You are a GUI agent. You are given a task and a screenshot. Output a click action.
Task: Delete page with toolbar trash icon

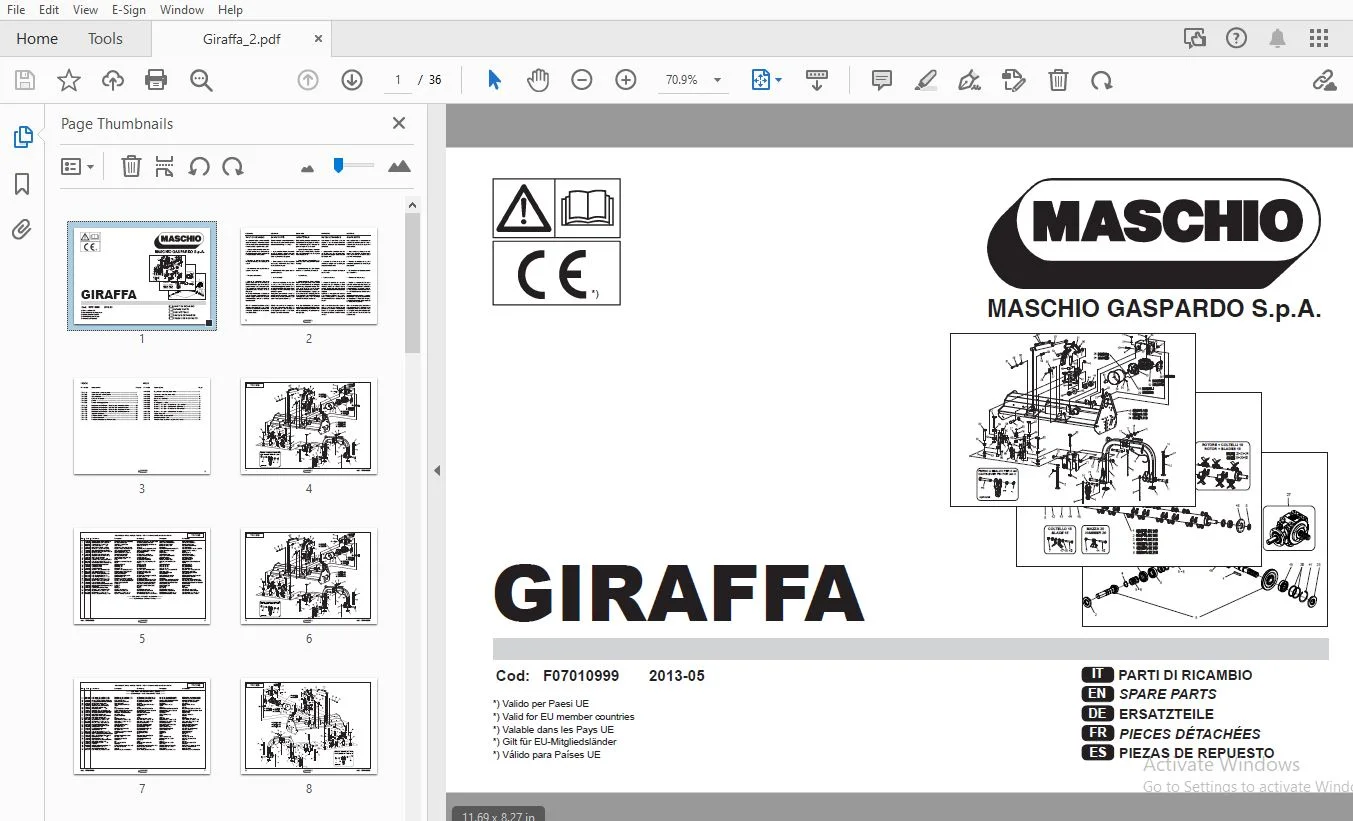pyautogui.click(x=1058, y=80)
